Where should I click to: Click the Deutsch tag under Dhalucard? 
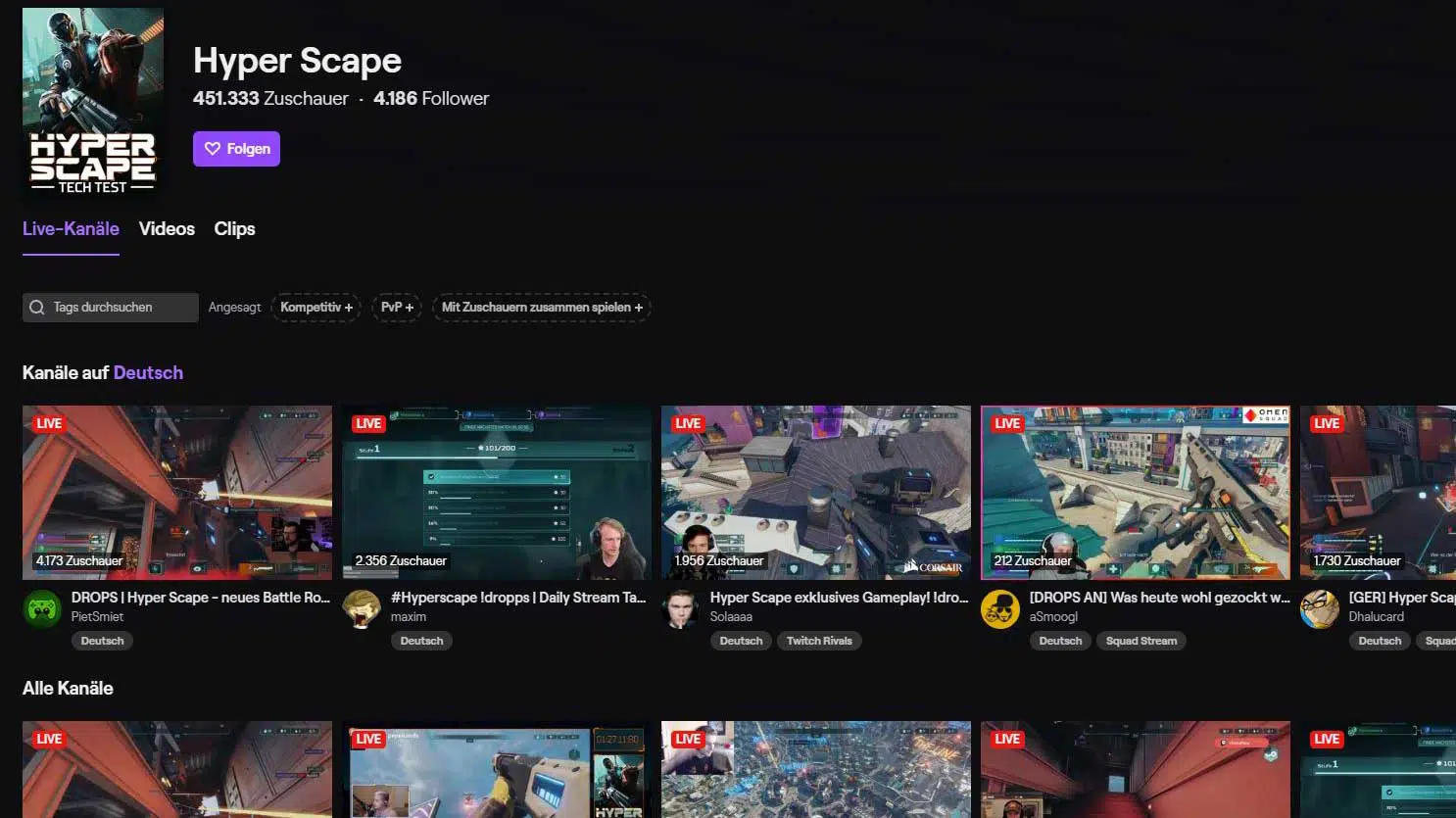[x=1380, y=641]
